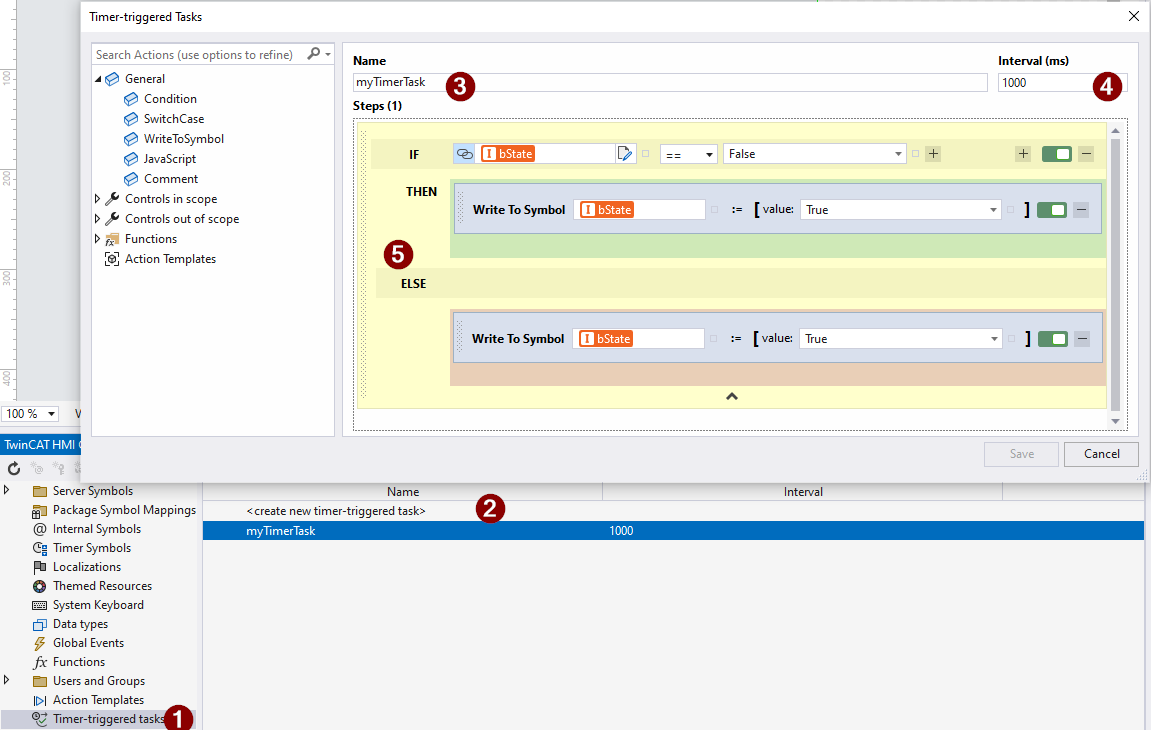Toggle the ELSE Write To Symbol switch
Image resolution: width=1151 pixels, height=730 pixels.
pos(1052,338)
